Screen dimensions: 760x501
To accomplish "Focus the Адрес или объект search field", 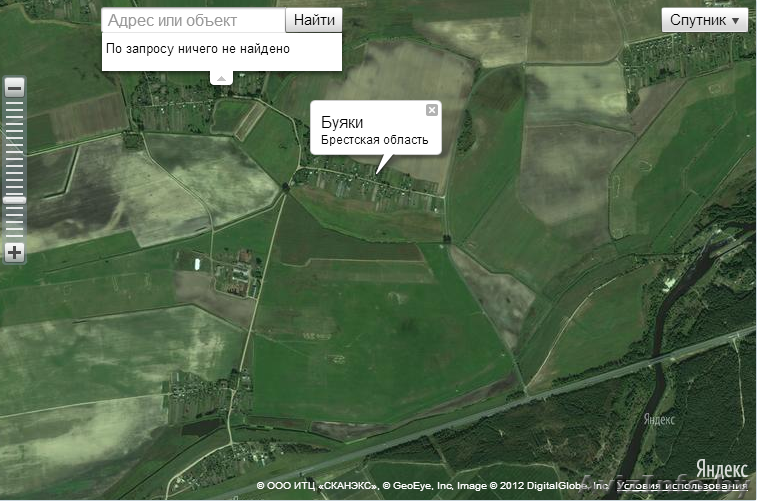I will tap(193, 20).
